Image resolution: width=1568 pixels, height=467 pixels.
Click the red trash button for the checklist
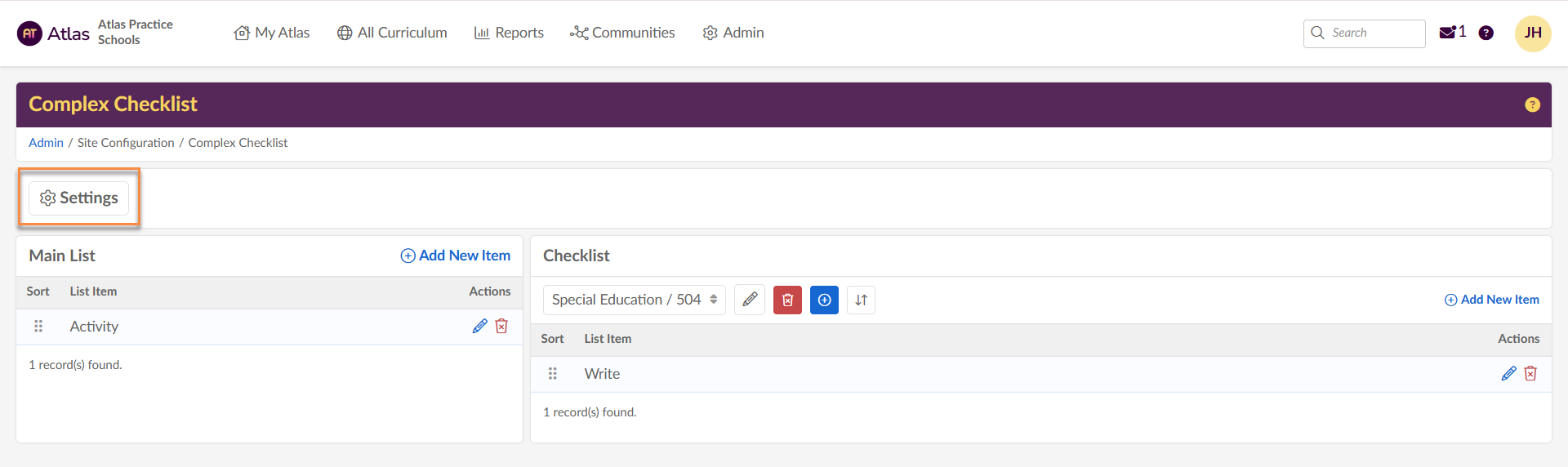[x=787, y=300]
